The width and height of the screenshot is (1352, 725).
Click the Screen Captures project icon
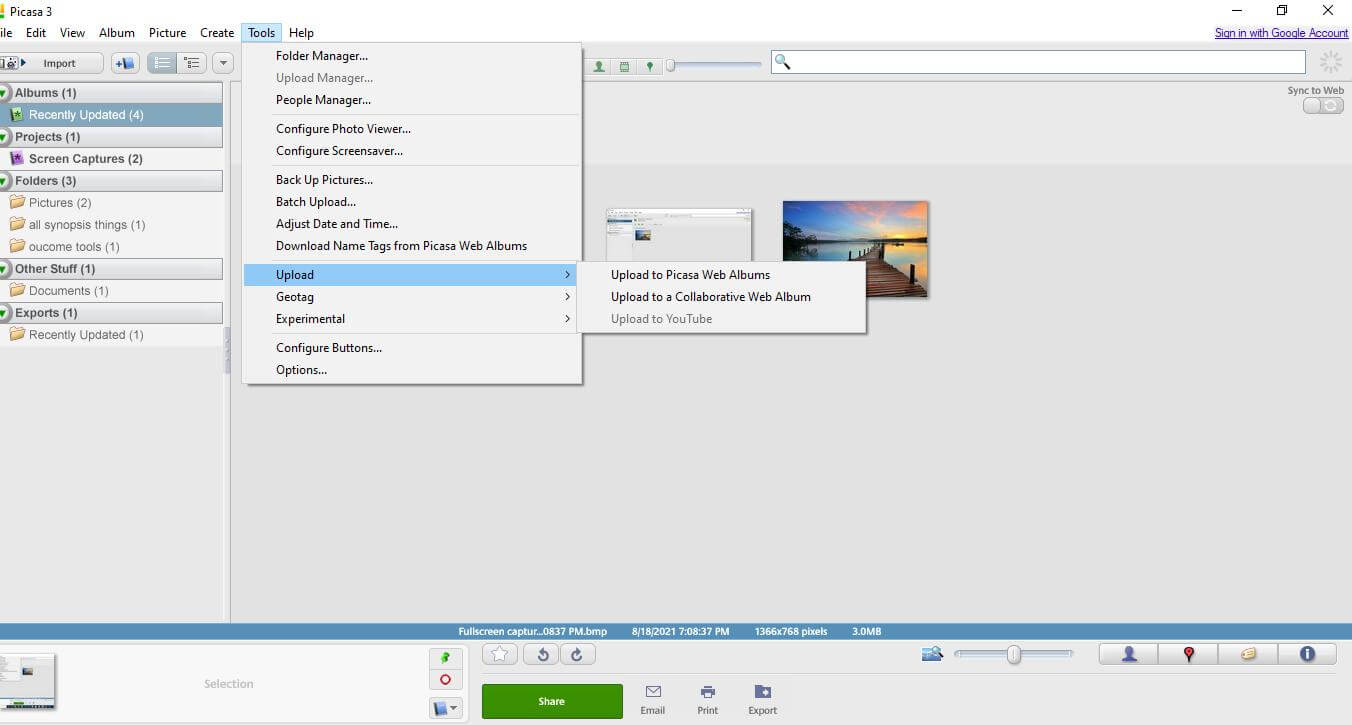[x=17, y=158]
